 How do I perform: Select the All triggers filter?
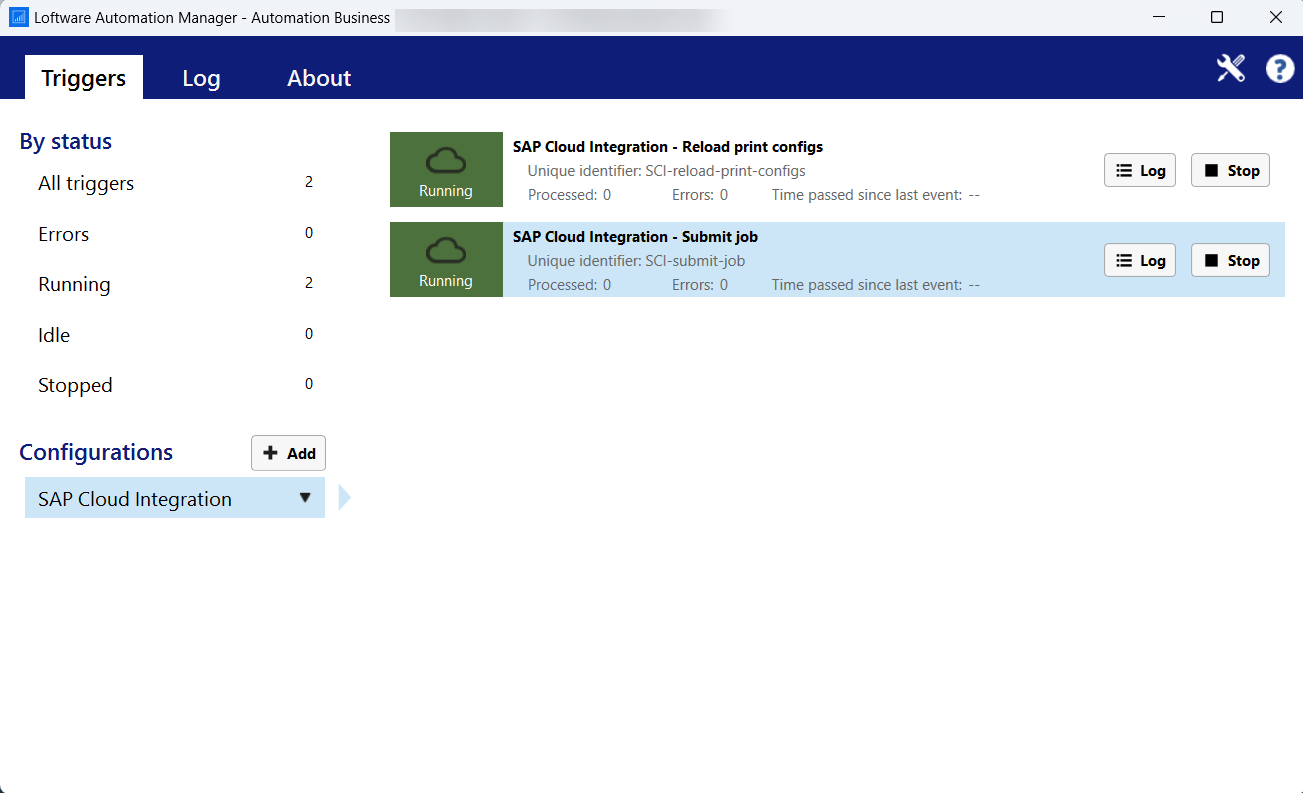(86, 183)
